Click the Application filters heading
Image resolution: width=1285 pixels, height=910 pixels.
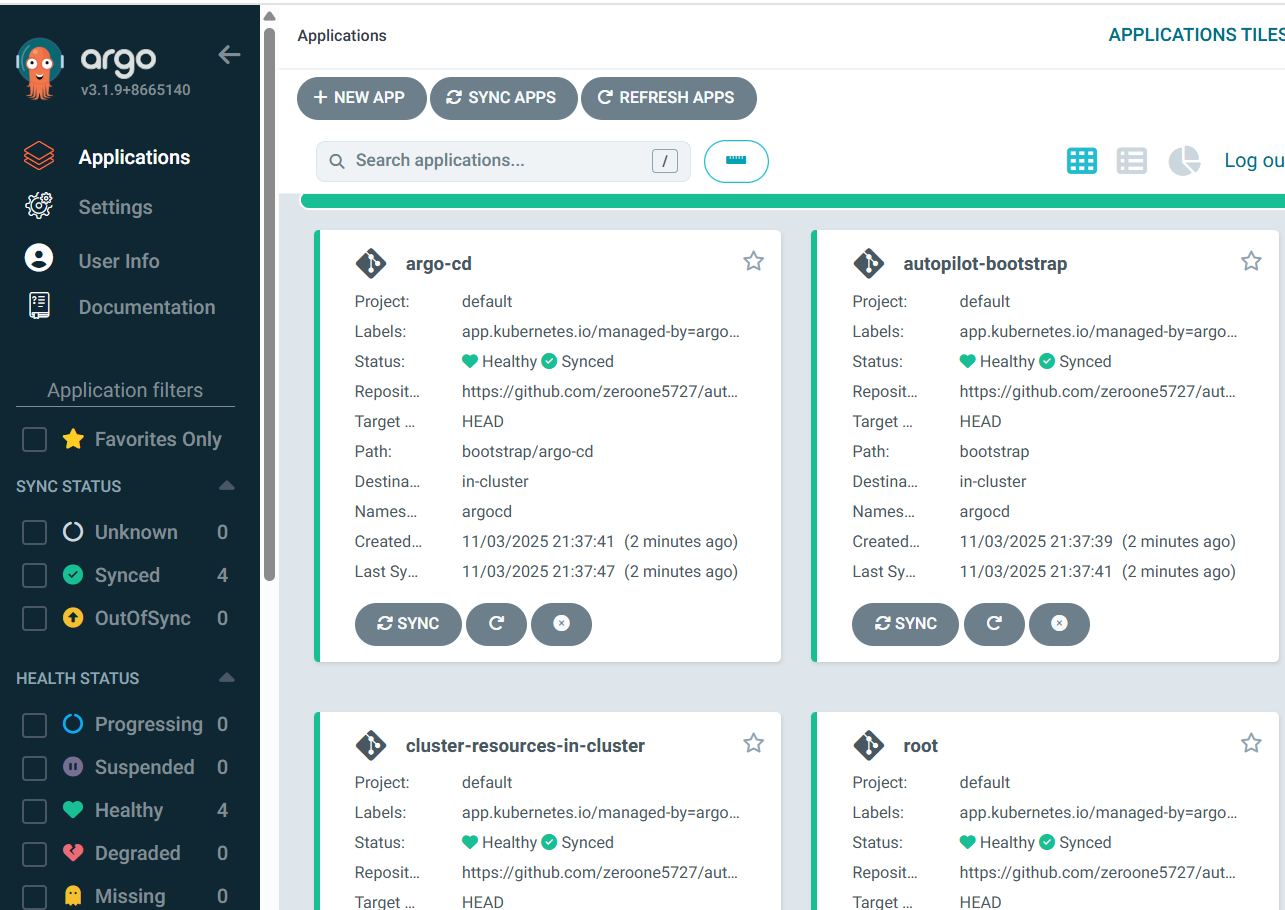click(x=125, y=390)
